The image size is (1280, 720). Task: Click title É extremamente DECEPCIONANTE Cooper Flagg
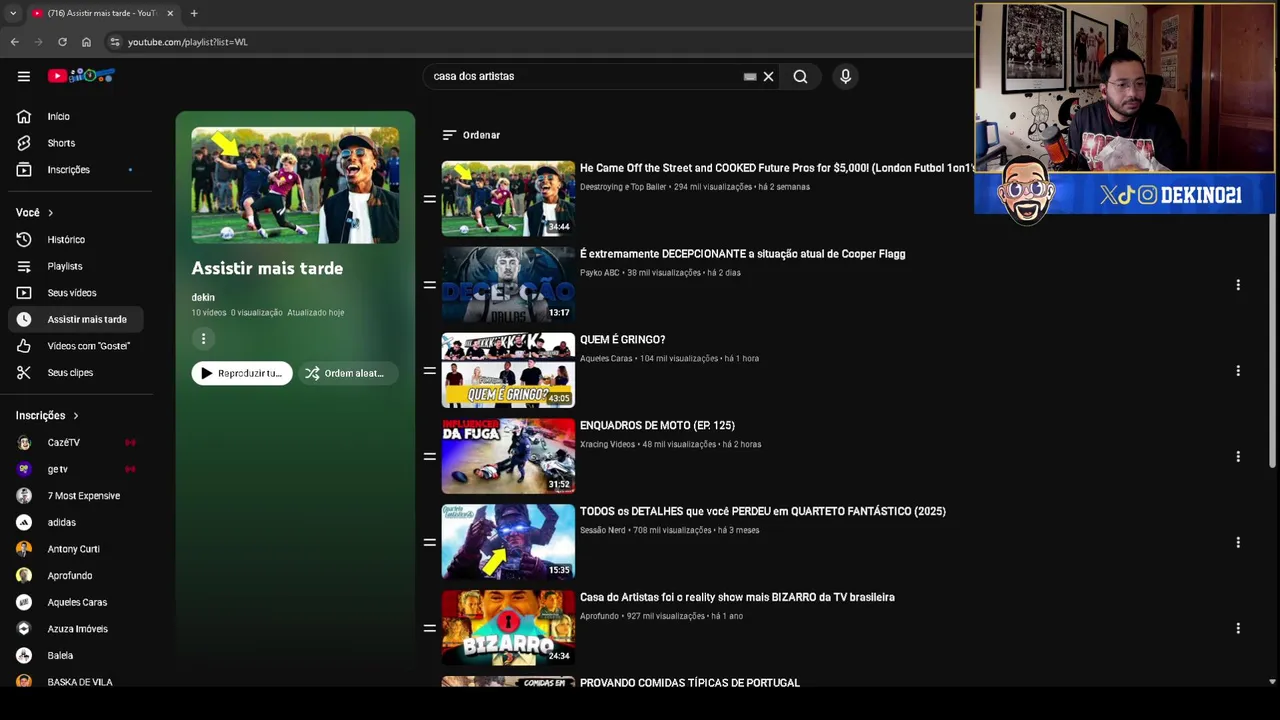(742, 254)
